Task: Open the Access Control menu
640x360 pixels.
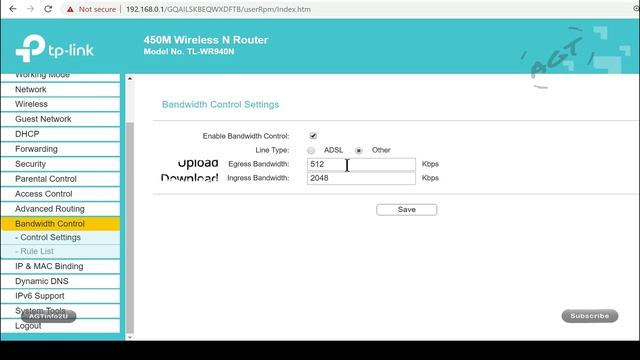Action: [60, 194]
